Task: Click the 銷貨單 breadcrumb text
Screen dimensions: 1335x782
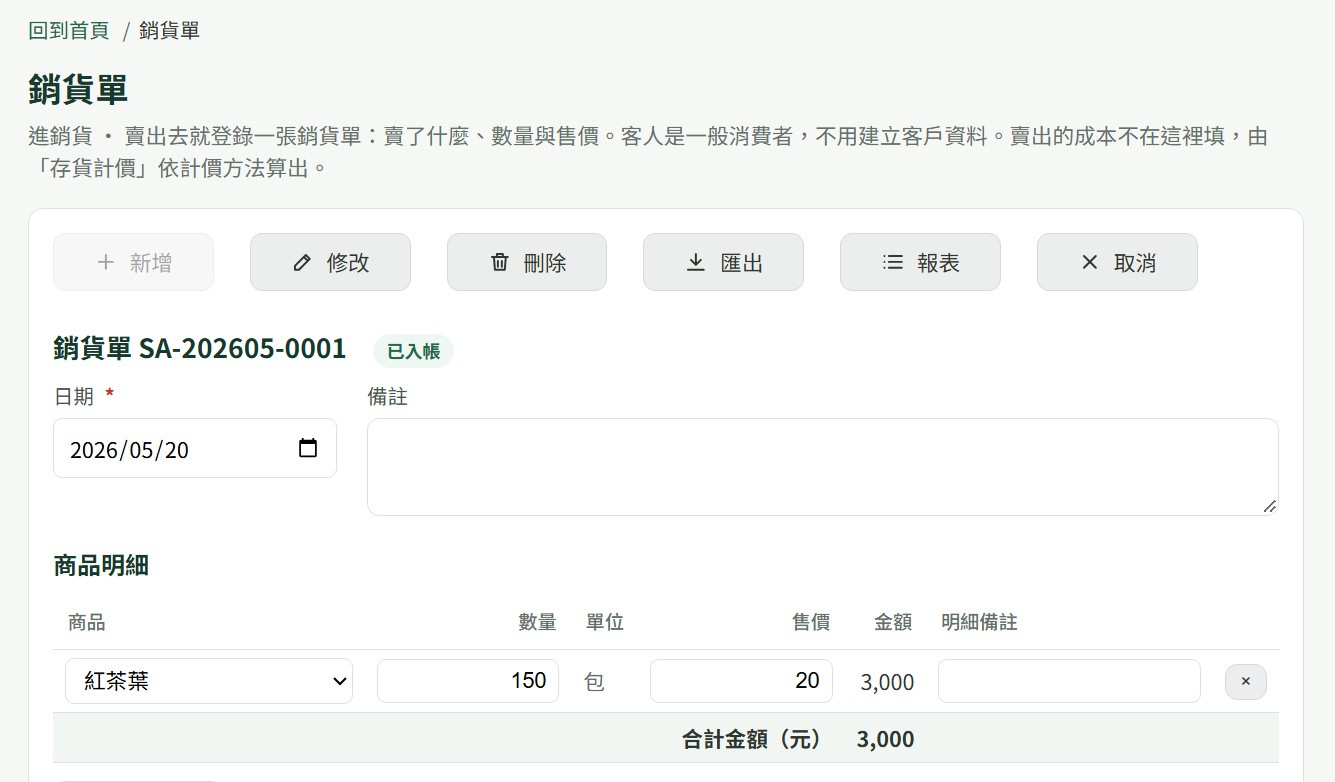Action: click(x=169, y=30)
